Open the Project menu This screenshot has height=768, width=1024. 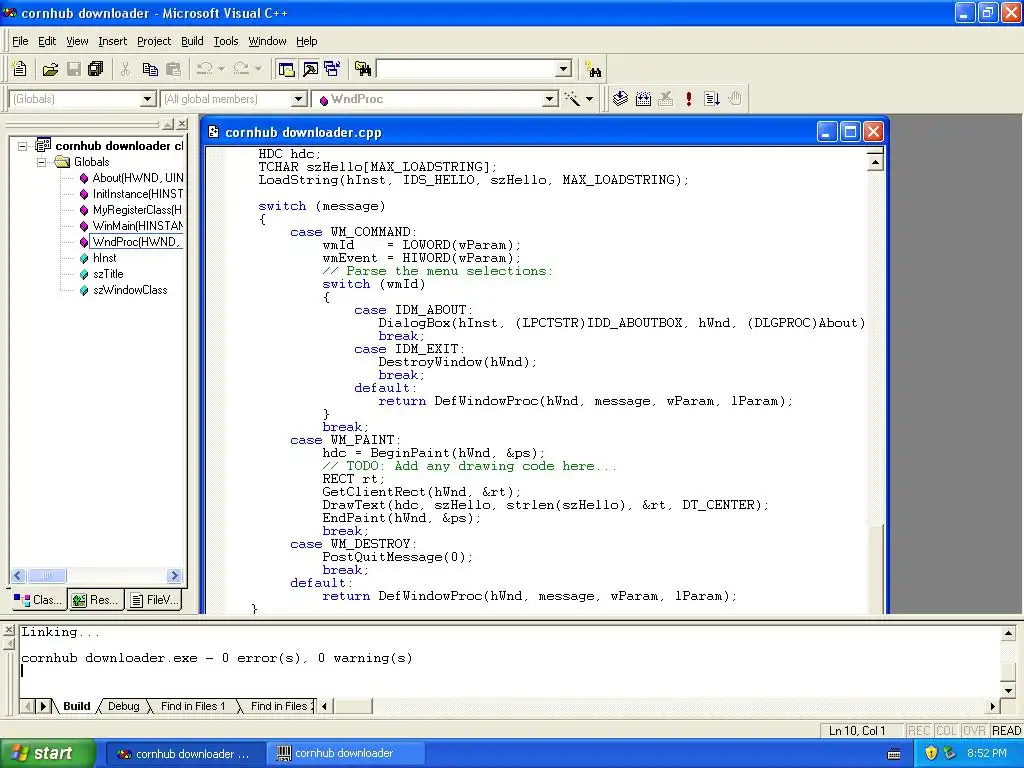tap(154, 41)
